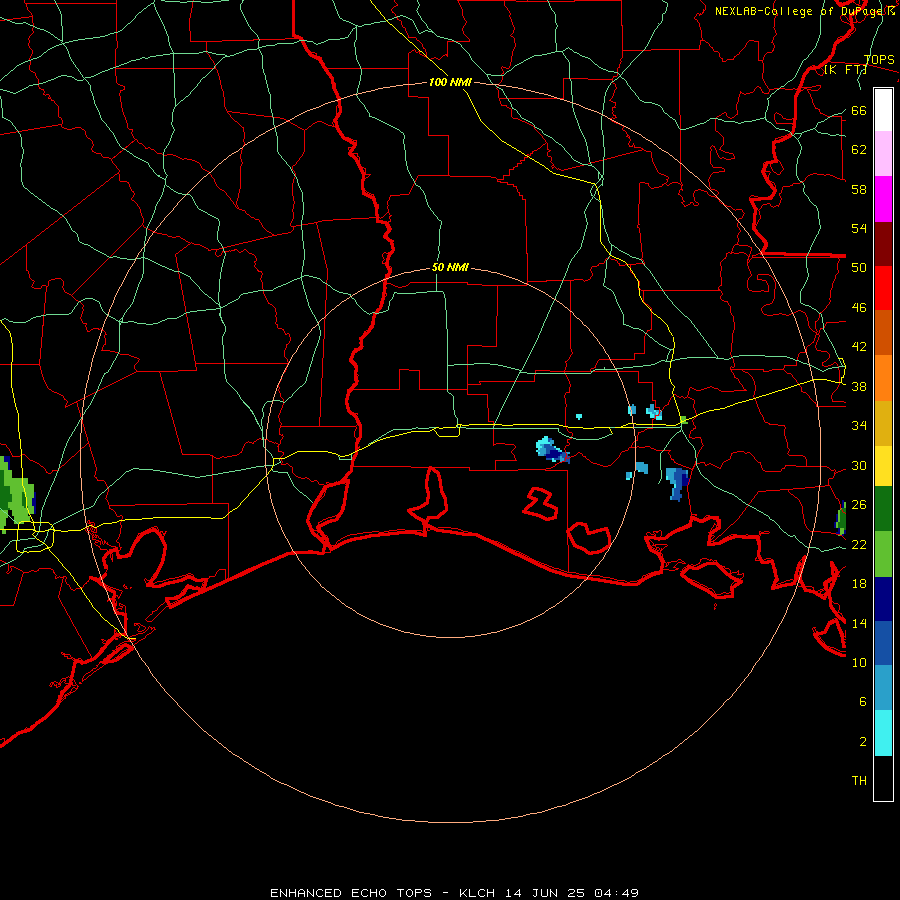Click the green echo cell at the eastern edge

coord(841,518)
